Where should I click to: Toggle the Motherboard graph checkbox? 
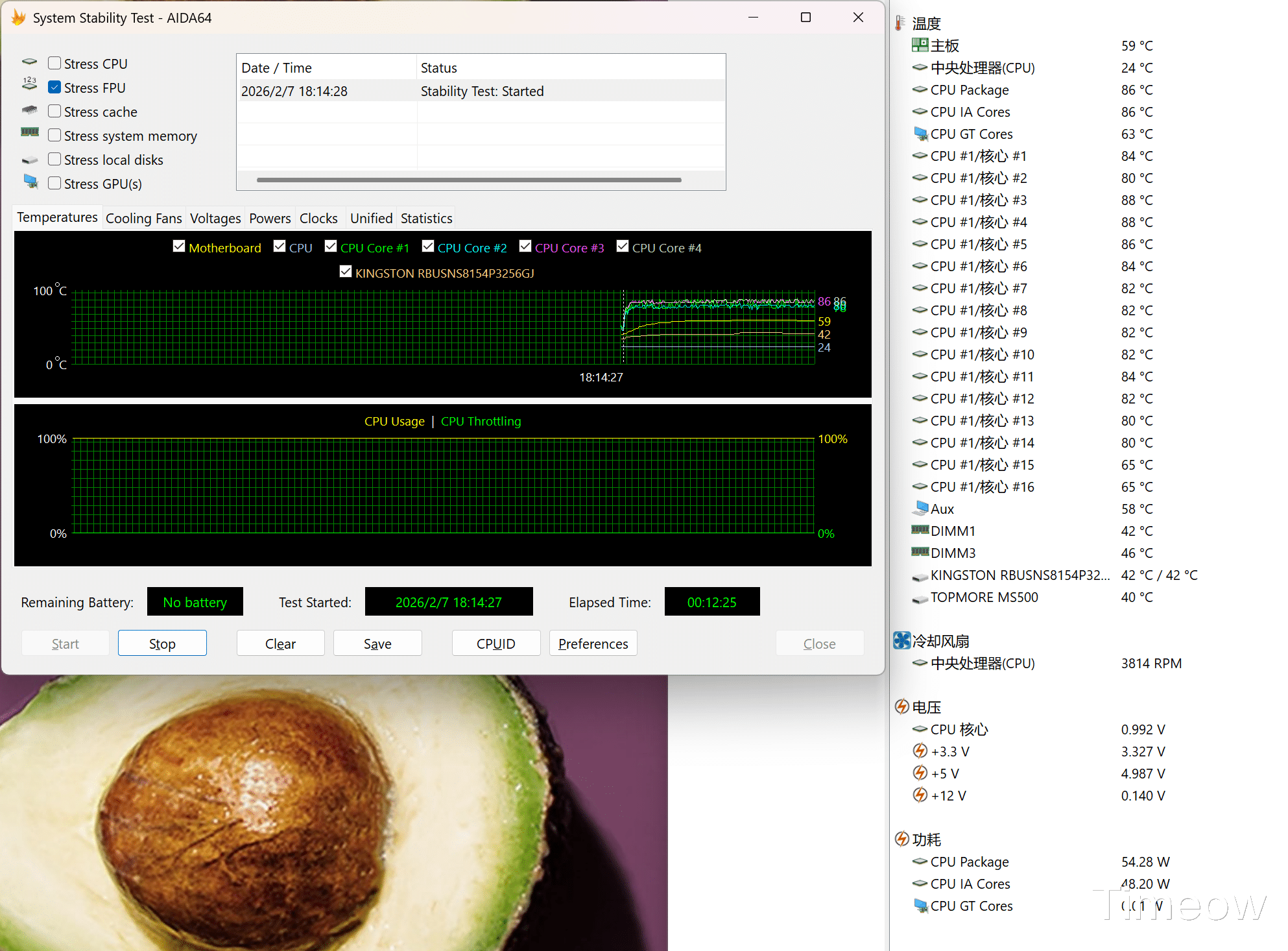pyautogui.click(x=179, y=247)
